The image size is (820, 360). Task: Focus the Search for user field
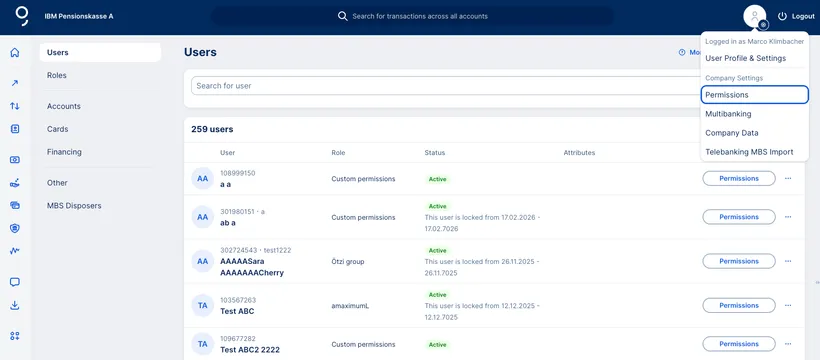click(x=445, y=86)
